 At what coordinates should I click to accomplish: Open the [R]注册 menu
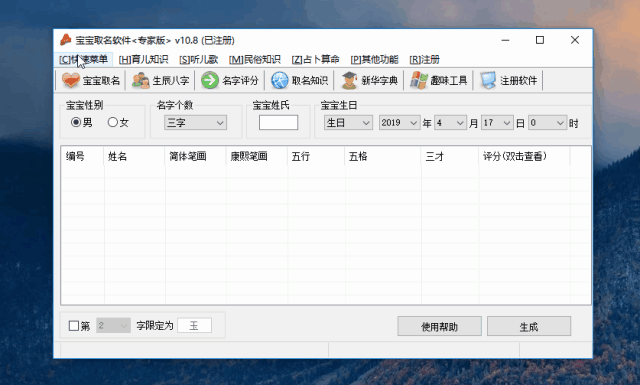pyautogui.click(x=424, y=60)
